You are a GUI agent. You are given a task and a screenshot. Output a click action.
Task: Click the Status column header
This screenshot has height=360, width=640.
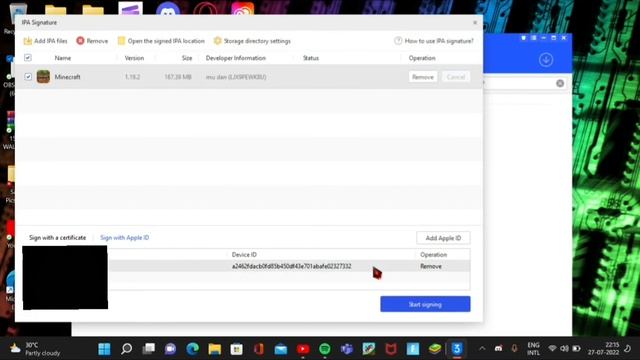tap(311, 58)
